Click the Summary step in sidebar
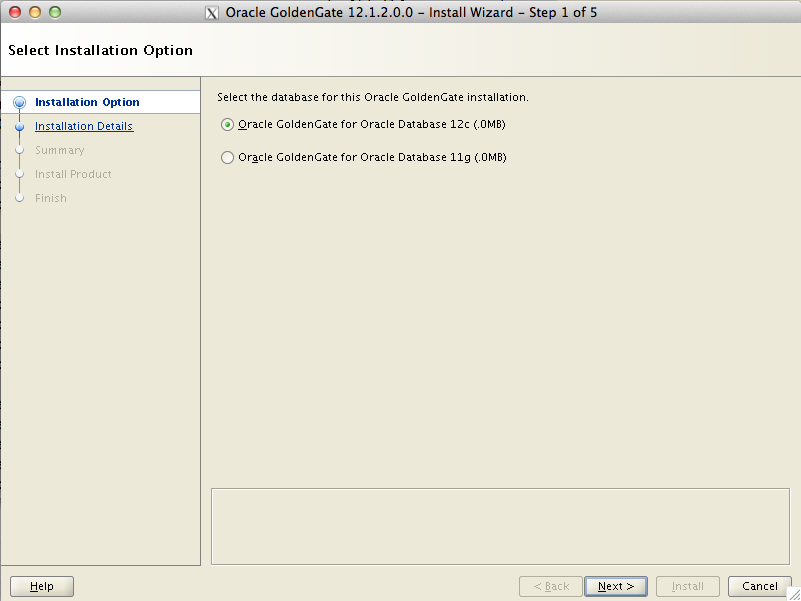This screenshot has width=801, height=601. click(x=59, y=150)
